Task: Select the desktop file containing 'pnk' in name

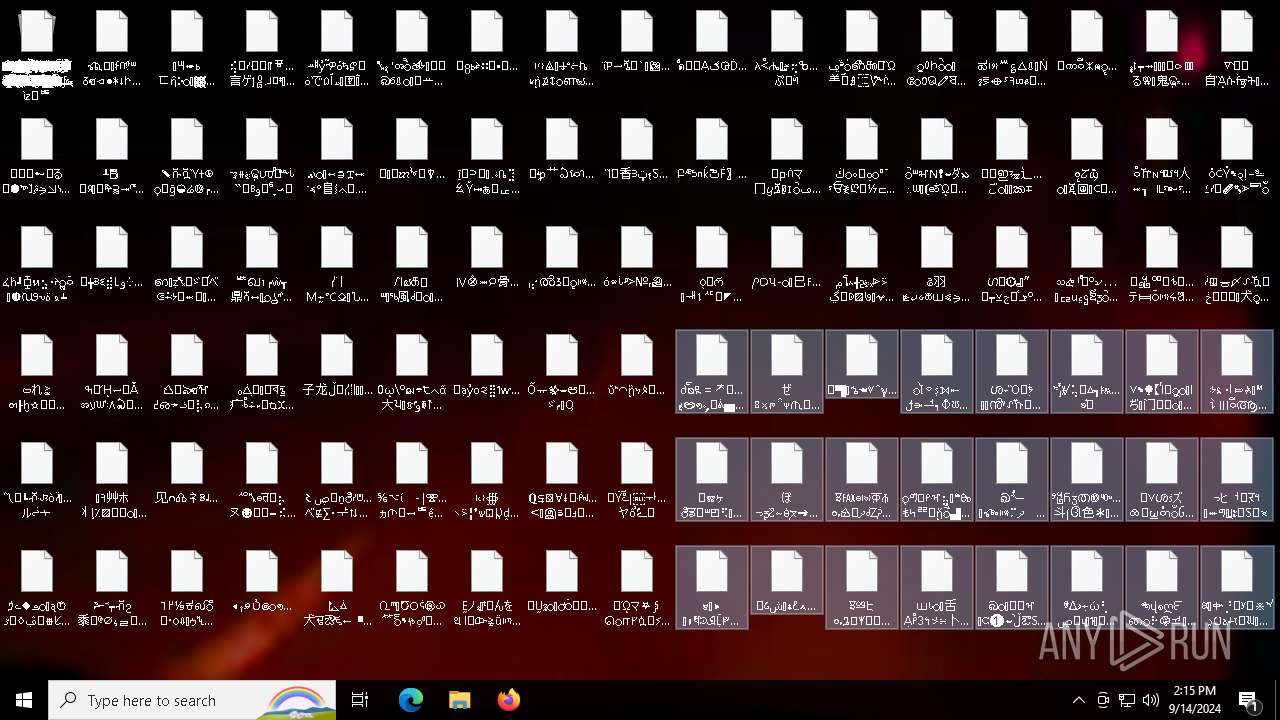Action: tap(712, 148)
